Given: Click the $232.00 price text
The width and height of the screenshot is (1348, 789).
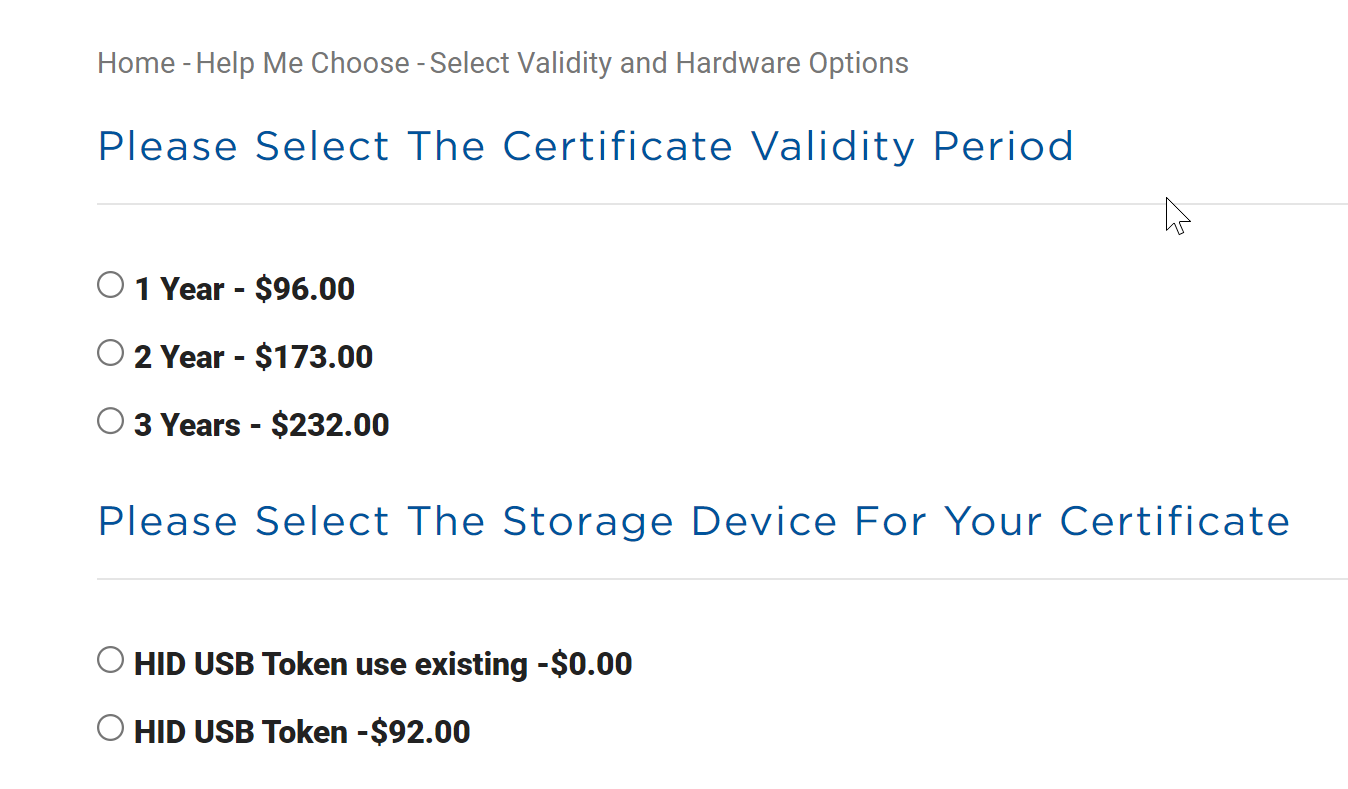Looking at the screenshot, I should (x=330, y=426).
